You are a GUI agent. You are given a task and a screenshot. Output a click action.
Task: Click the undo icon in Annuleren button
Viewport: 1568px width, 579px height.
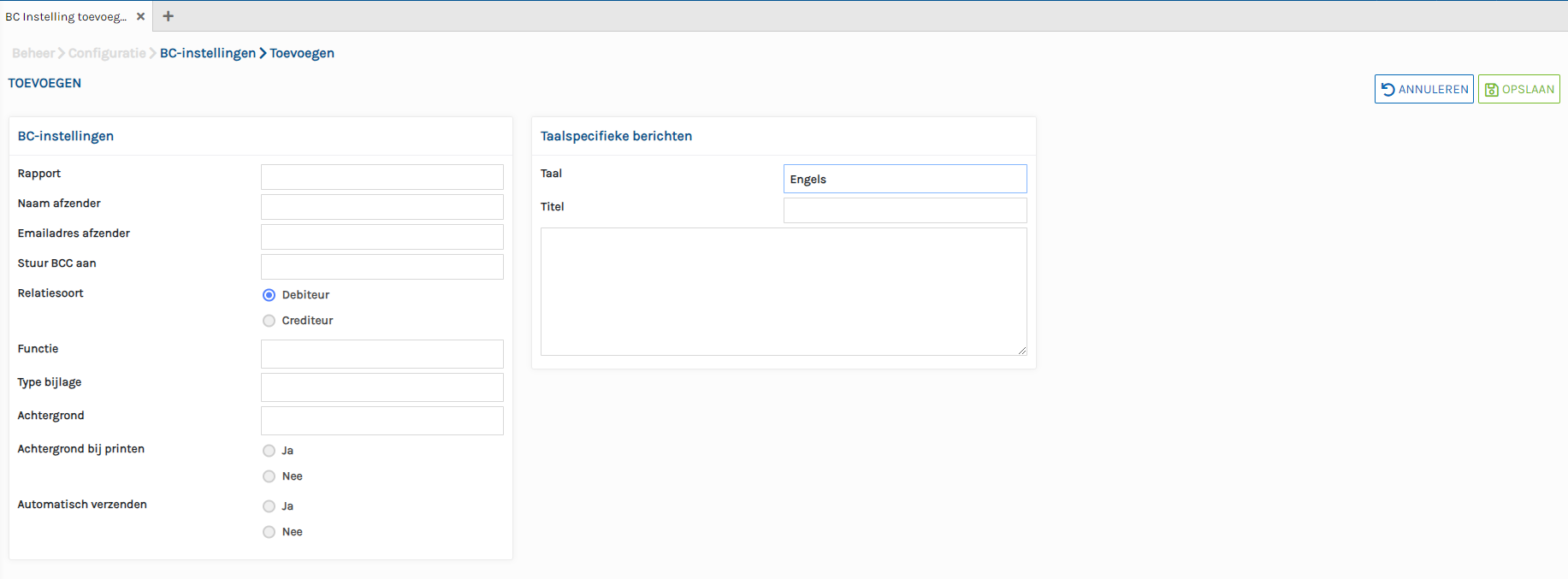(x=1388, y=90)
